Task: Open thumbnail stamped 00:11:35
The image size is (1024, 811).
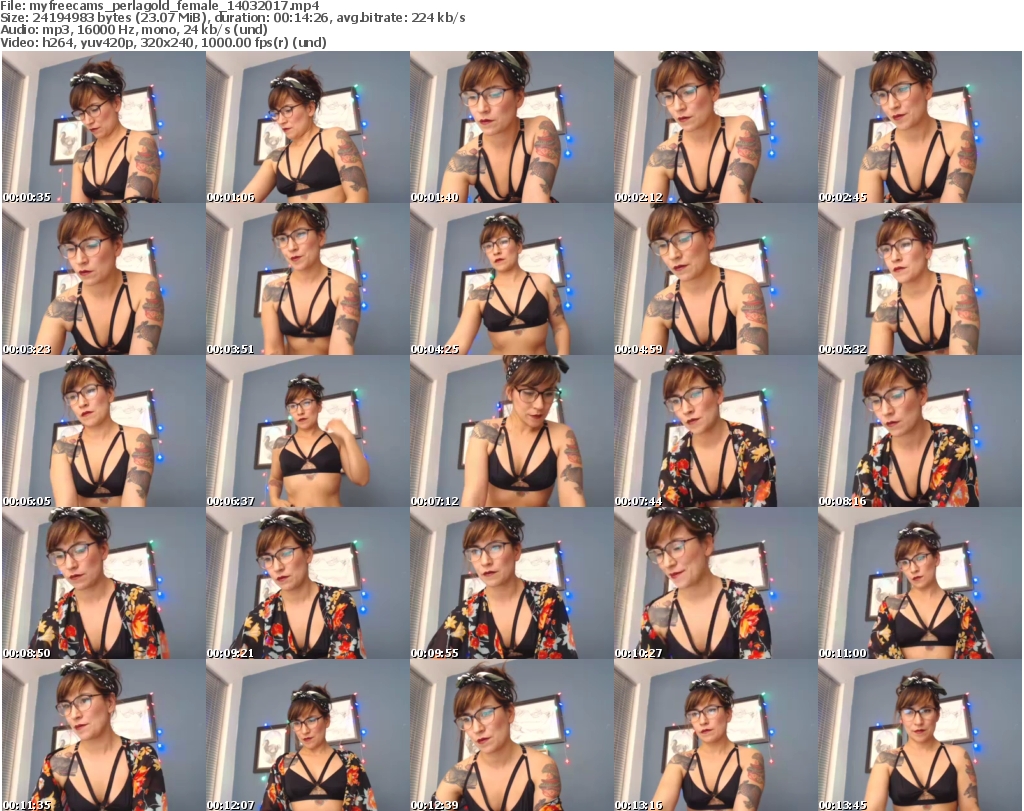Action: pos(104,735)
